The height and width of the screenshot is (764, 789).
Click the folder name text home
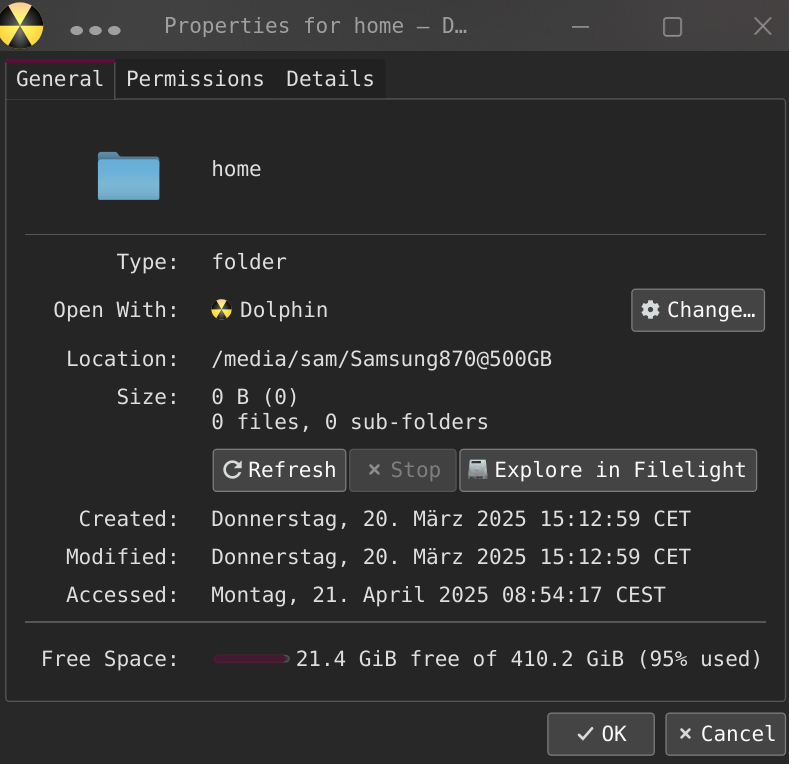coord(236,169)
